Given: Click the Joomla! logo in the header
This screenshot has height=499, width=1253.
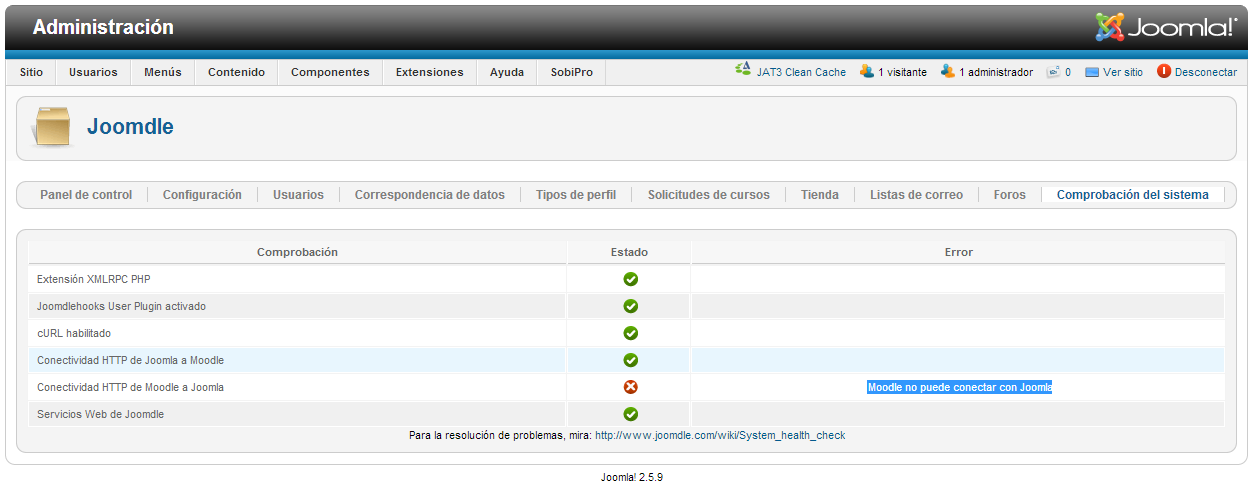Looking at the screenshot, I should click(x=1166, y=27).
